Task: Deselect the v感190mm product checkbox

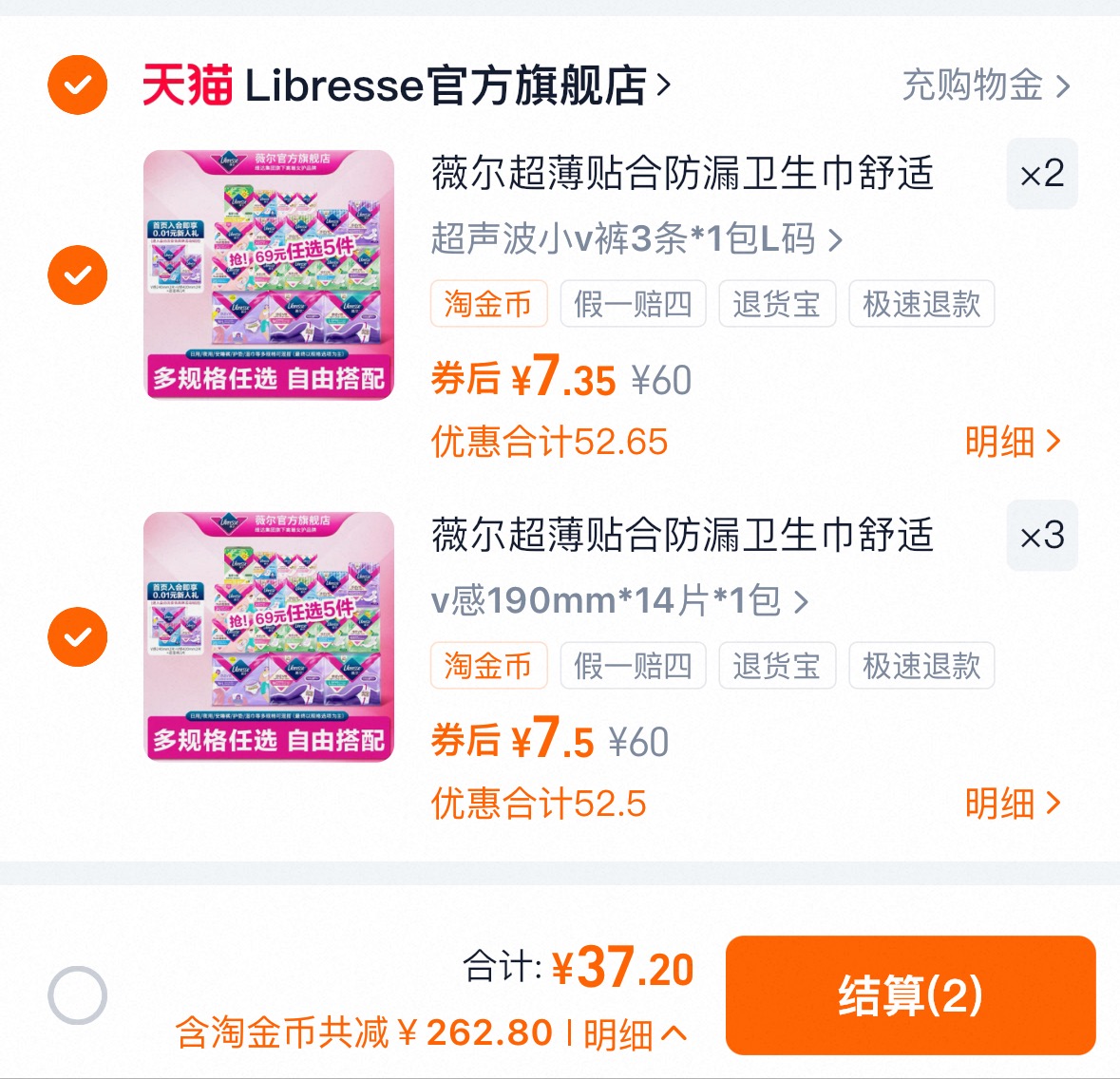Action: (x=77, y=635)
